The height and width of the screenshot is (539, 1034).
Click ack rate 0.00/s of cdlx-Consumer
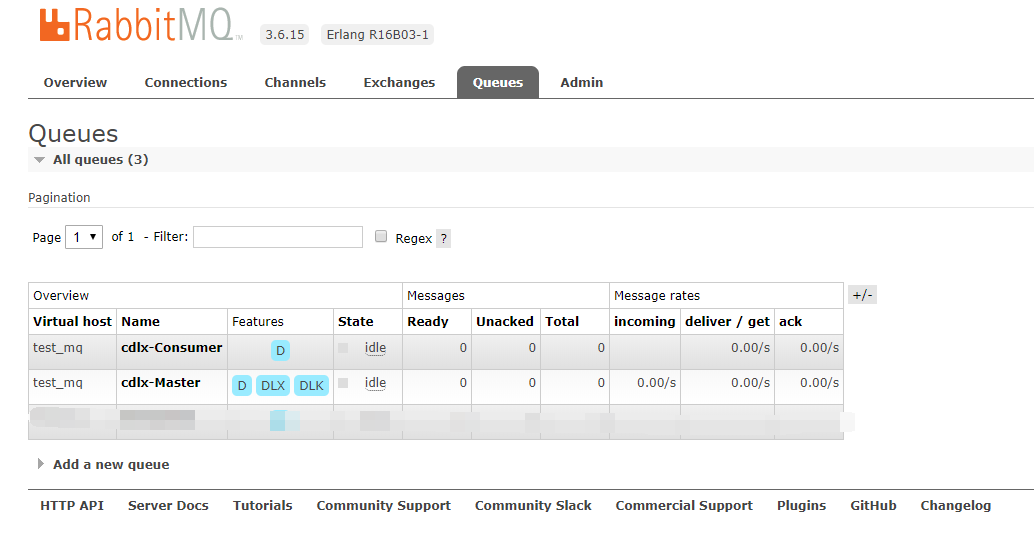tap(820, 348)
